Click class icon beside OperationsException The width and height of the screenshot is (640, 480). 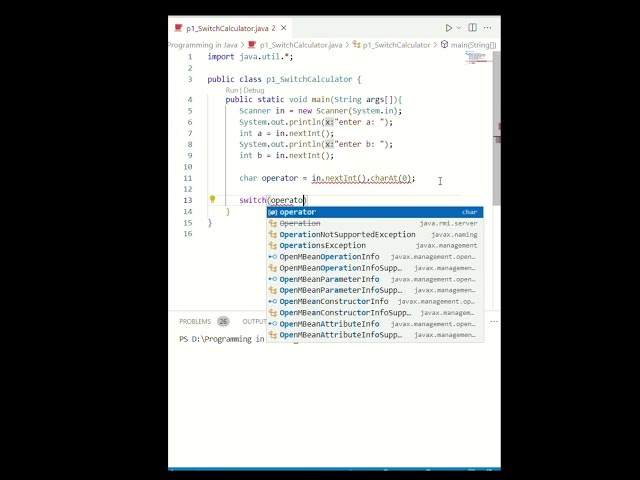point(273,246)
